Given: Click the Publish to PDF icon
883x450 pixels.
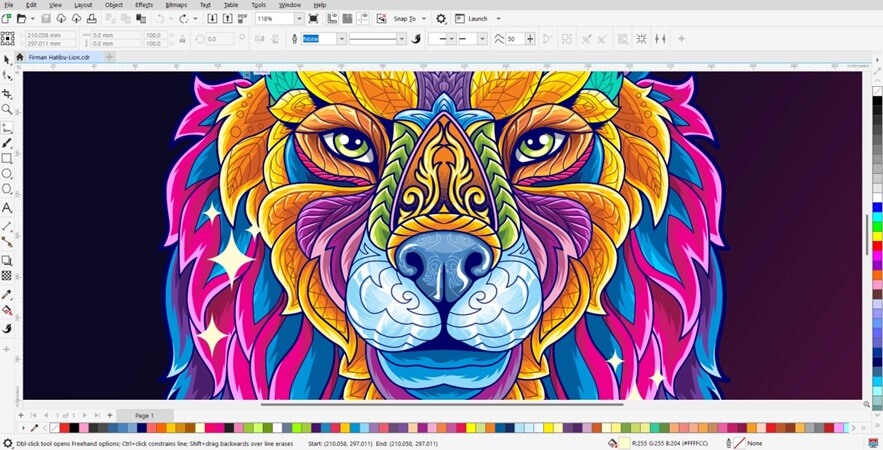Looking at the screenshot, I should pyautogui.click(x=243, y=19).
